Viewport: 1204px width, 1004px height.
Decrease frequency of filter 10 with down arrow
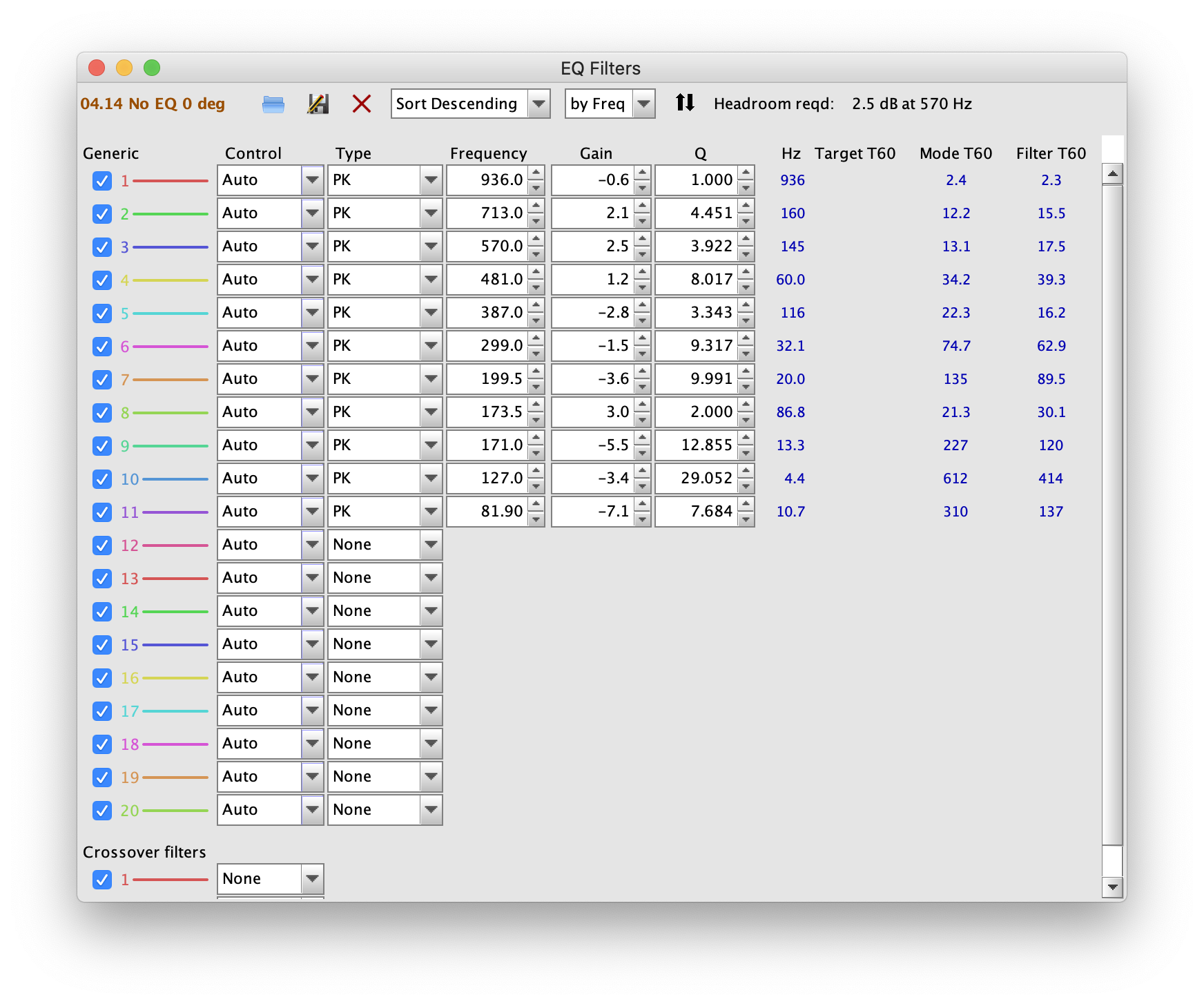(x=536, y=486)
